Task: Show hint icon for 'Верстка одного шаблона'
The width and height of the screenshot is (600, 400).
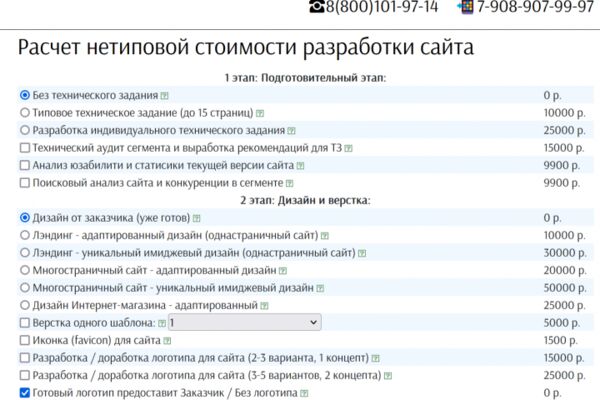Action: click(162, 323)
